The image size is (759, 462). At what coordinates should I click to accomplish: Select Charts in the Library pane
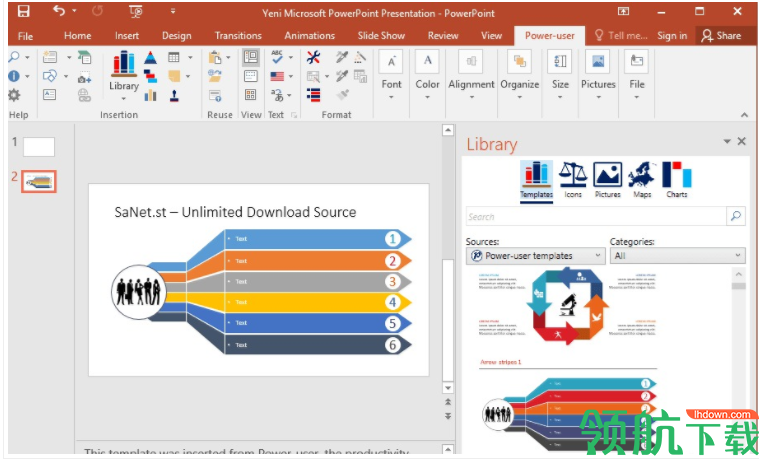677,180
